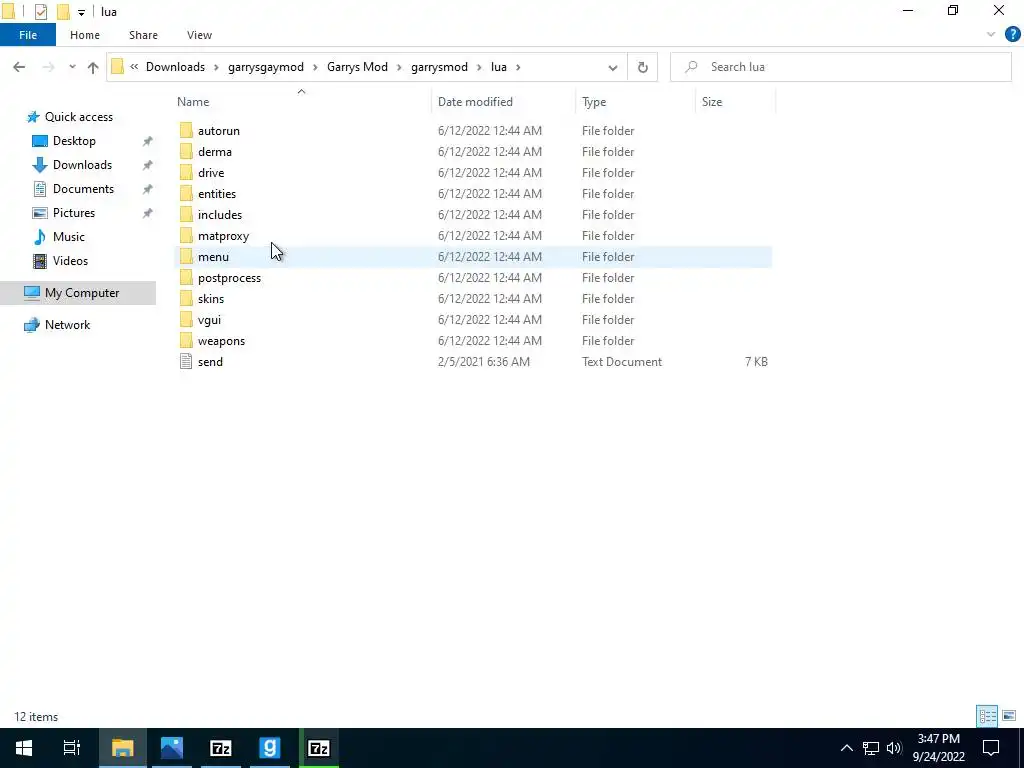Open address bar history dropdown
Image resolution: width=1024 pixels, height=768 pixels.
coord(613,67)
